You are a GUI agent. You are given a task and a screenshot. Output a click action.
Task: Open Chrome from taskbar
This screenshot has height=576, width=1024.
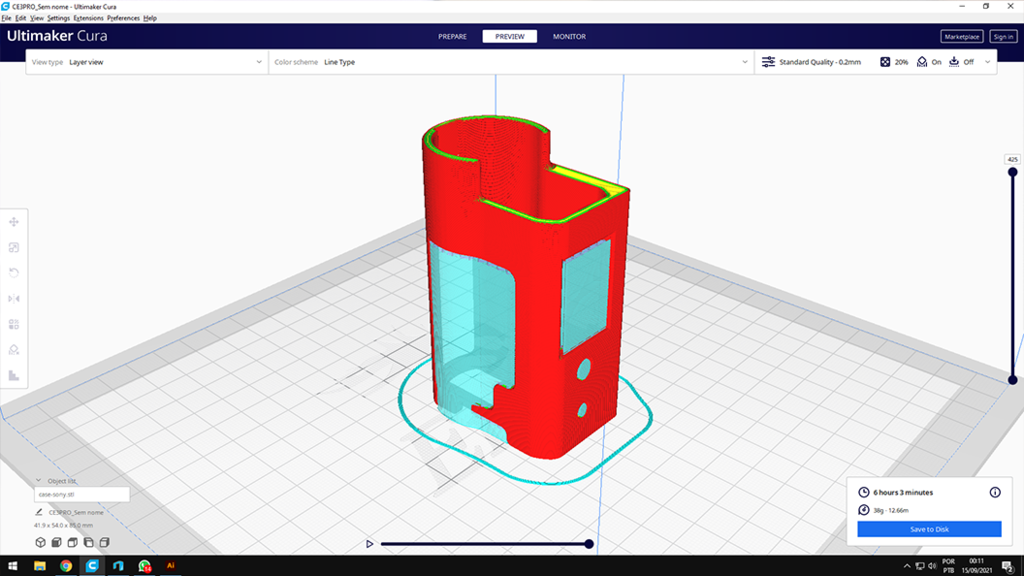[x=66, y=566]
